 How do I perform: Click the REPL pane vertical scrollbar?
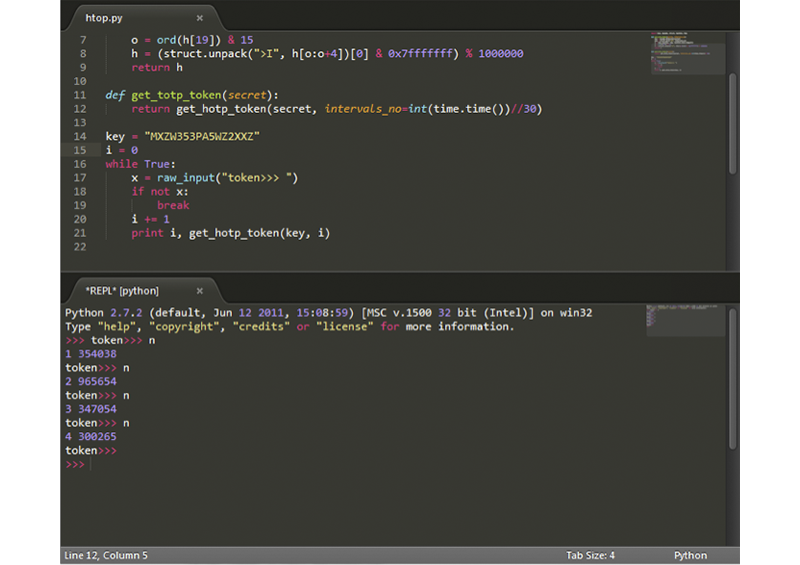pos(733,379)
